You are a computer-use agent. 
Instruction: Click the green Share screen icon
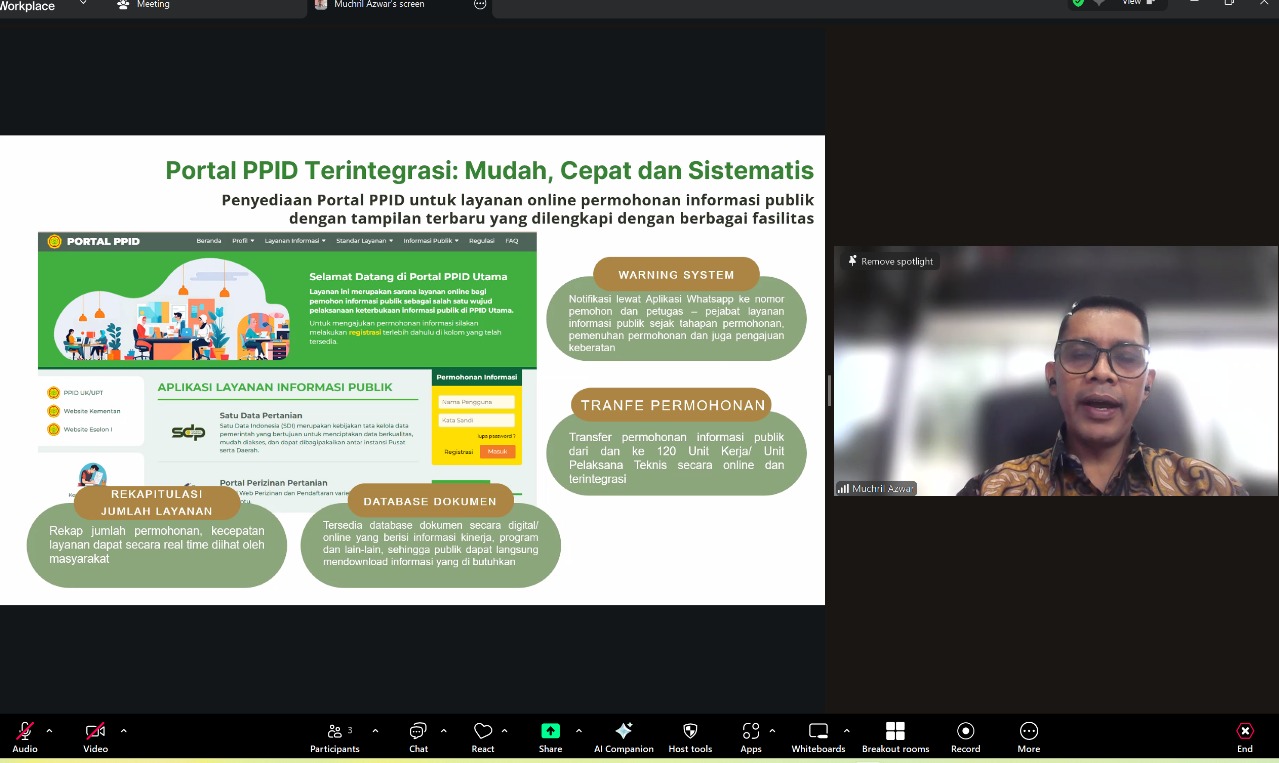coord(550,732)
